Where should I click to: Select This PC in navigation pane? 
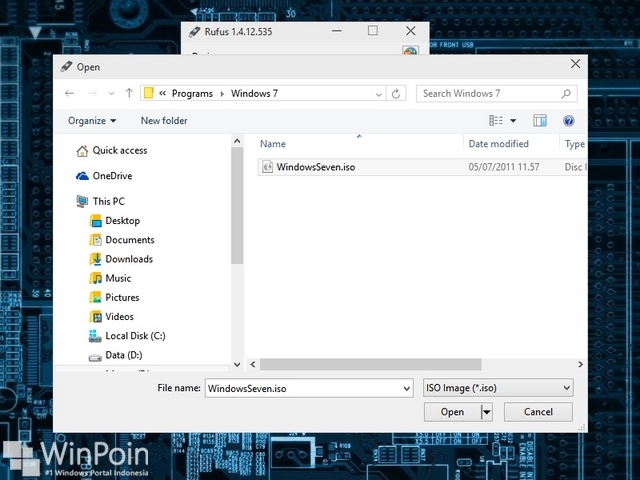(x=109, y=201)
